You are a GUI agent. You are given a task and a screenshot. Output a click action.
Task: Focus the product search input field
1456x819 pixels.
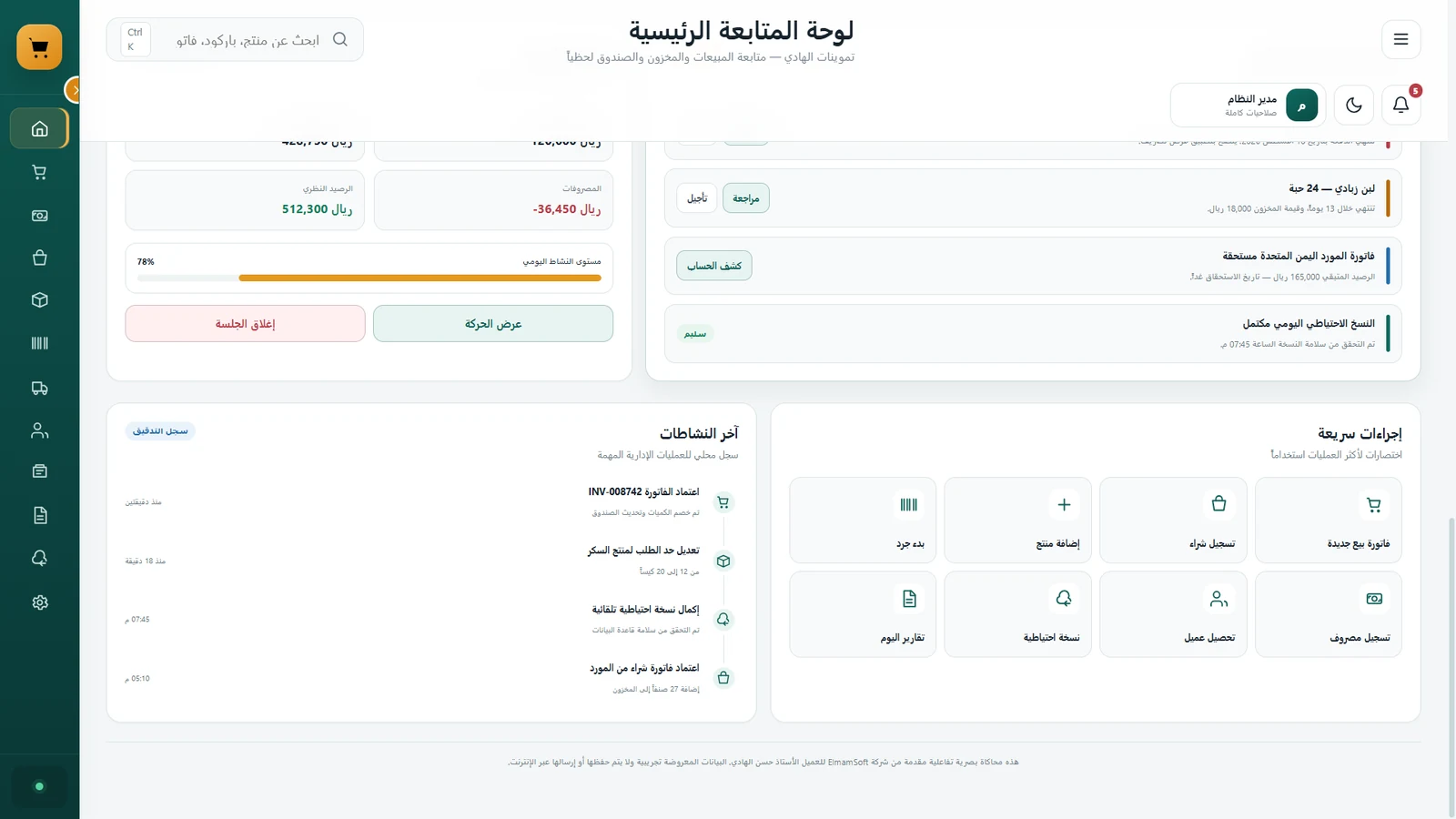248,40
